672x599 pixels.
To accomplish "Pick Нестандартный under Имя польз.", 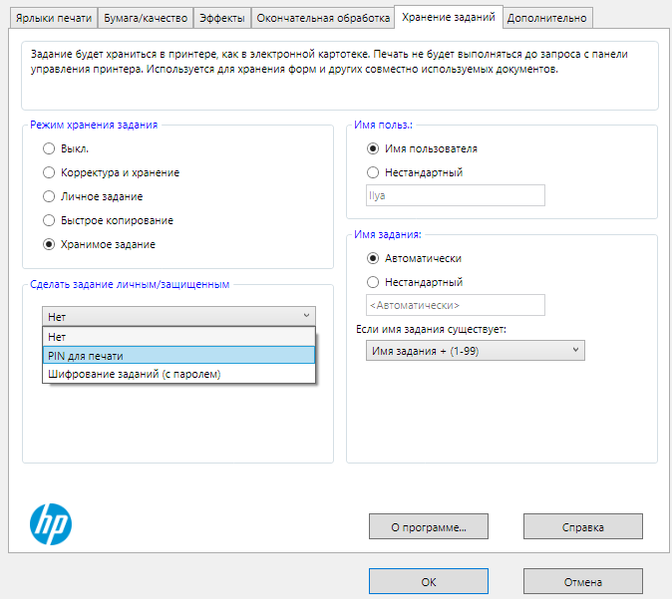I will click(374, 172).
